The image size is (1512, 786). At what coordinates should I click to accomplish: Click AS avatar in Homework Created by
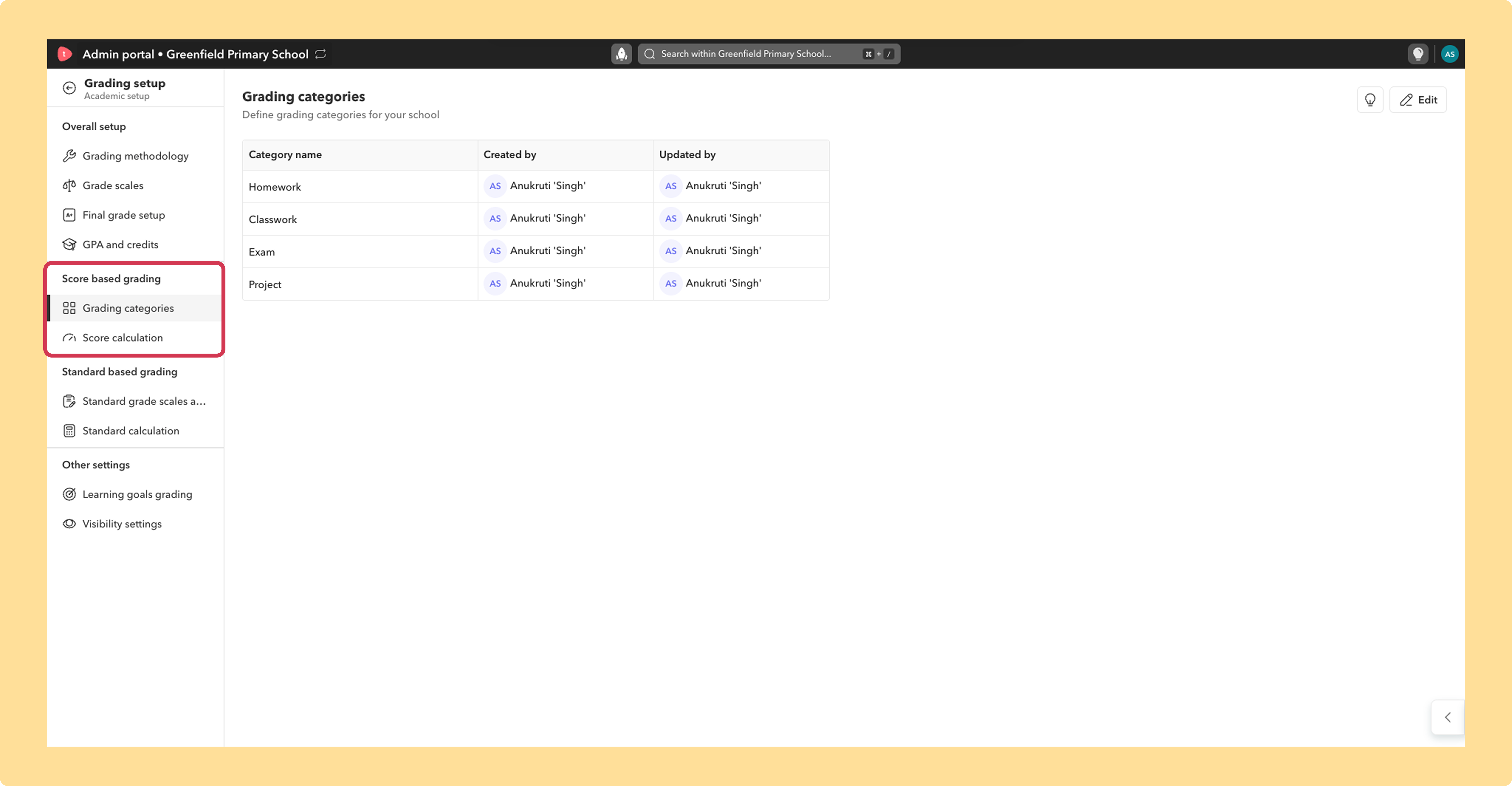point(495,186)
